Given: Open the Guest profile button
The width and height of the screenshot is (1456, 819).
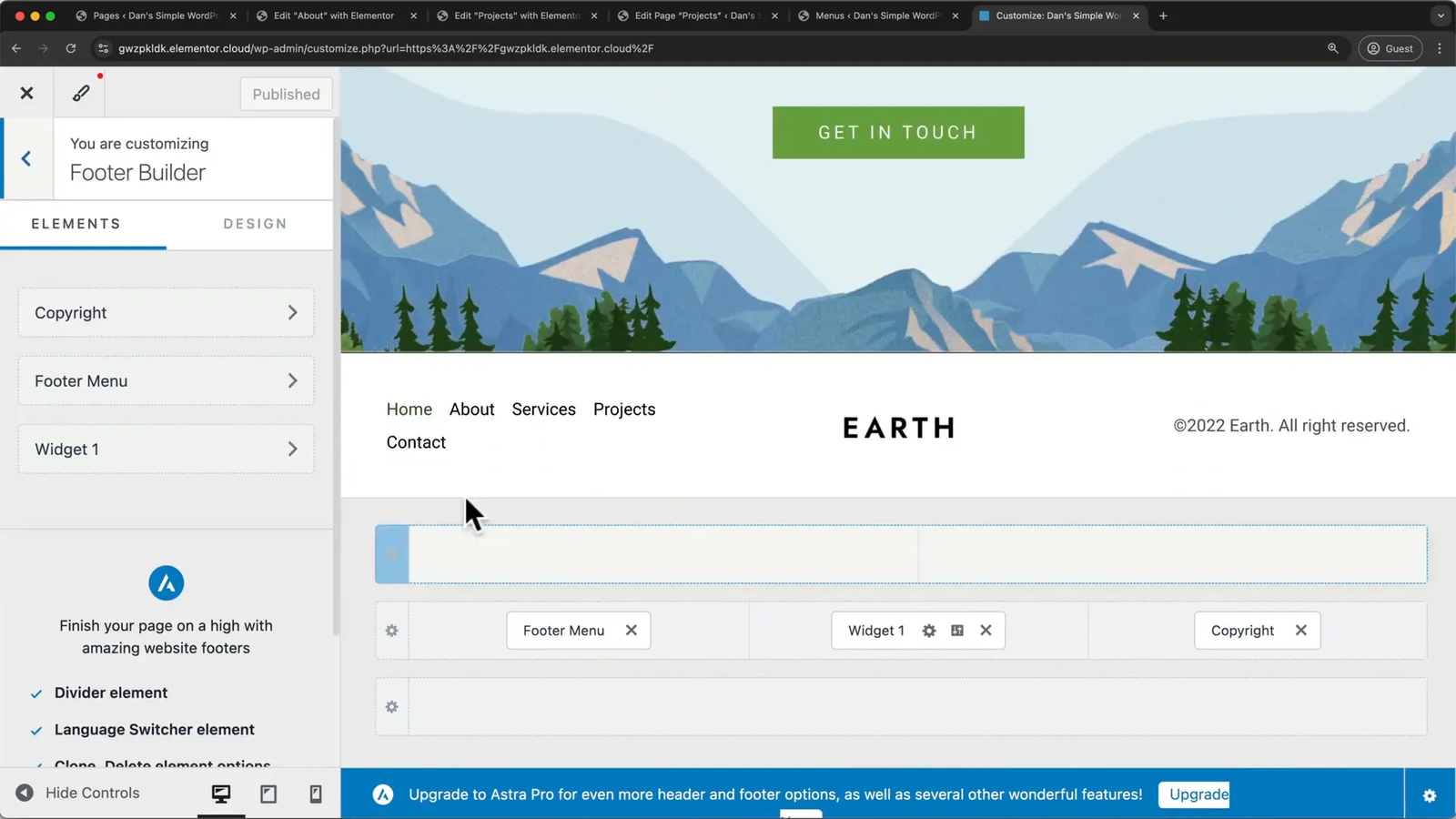Looking at the screenshot, I should tap(1390, 48).
